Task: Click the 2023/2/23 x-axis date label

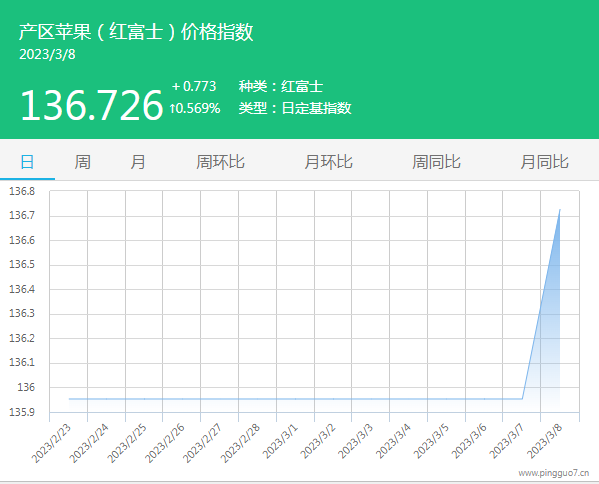Action: 51,443
